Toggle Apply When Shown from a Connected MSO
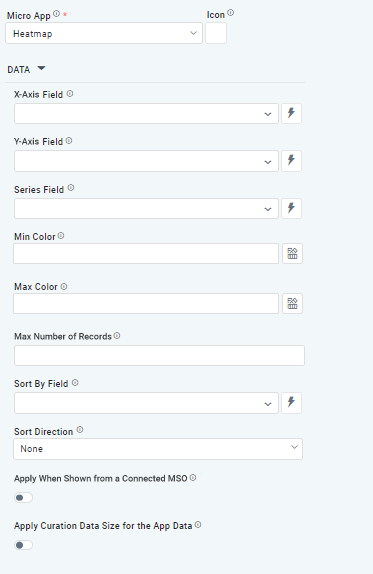Viewport: 373px width, 574px height. (23, 497)
